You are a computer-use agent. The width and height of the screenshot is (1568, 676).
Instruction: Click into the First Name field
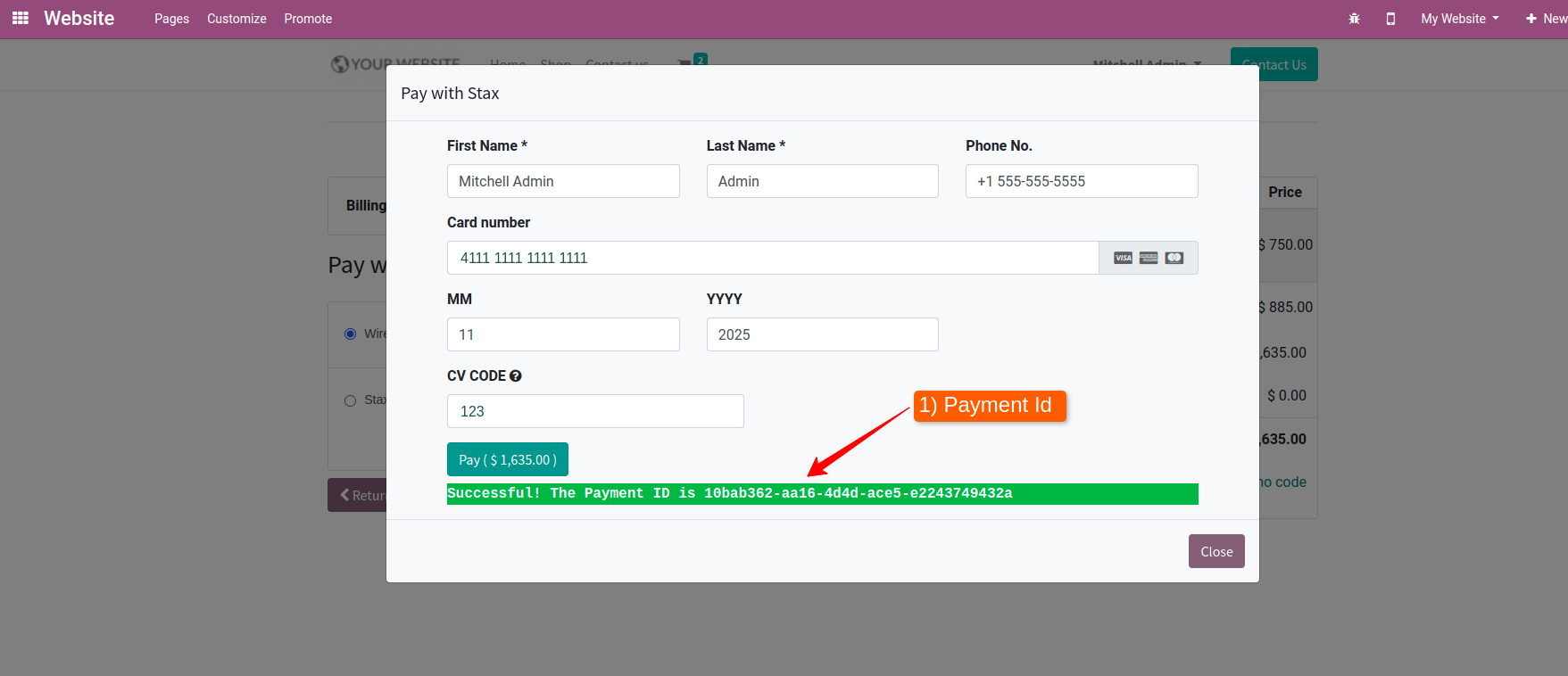563,181
